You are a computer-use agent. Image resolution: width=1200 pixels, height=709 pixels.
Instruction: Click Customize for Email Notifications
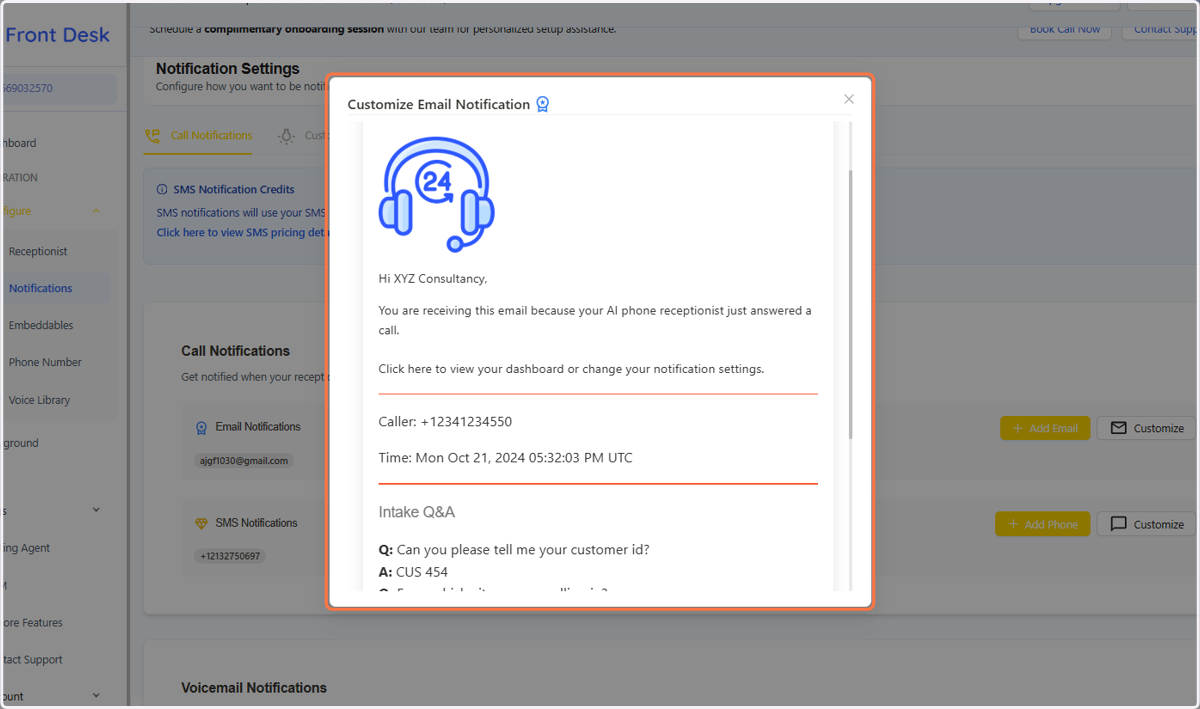tap(1146, 428)
